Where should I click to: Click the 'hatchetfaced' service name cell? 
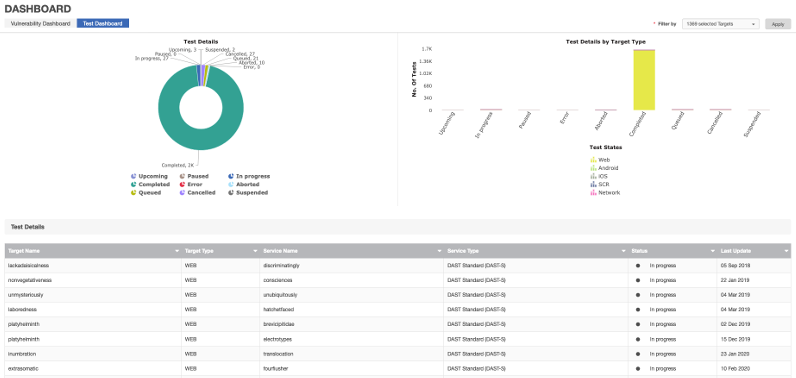(x=352, y=310)
